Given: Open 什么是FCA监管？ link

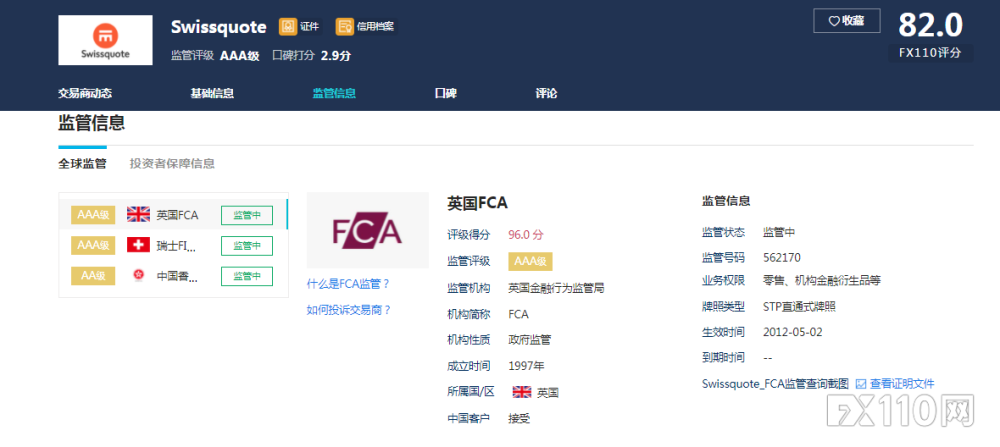Looking at the screenshot, I should tap(348, 284).
